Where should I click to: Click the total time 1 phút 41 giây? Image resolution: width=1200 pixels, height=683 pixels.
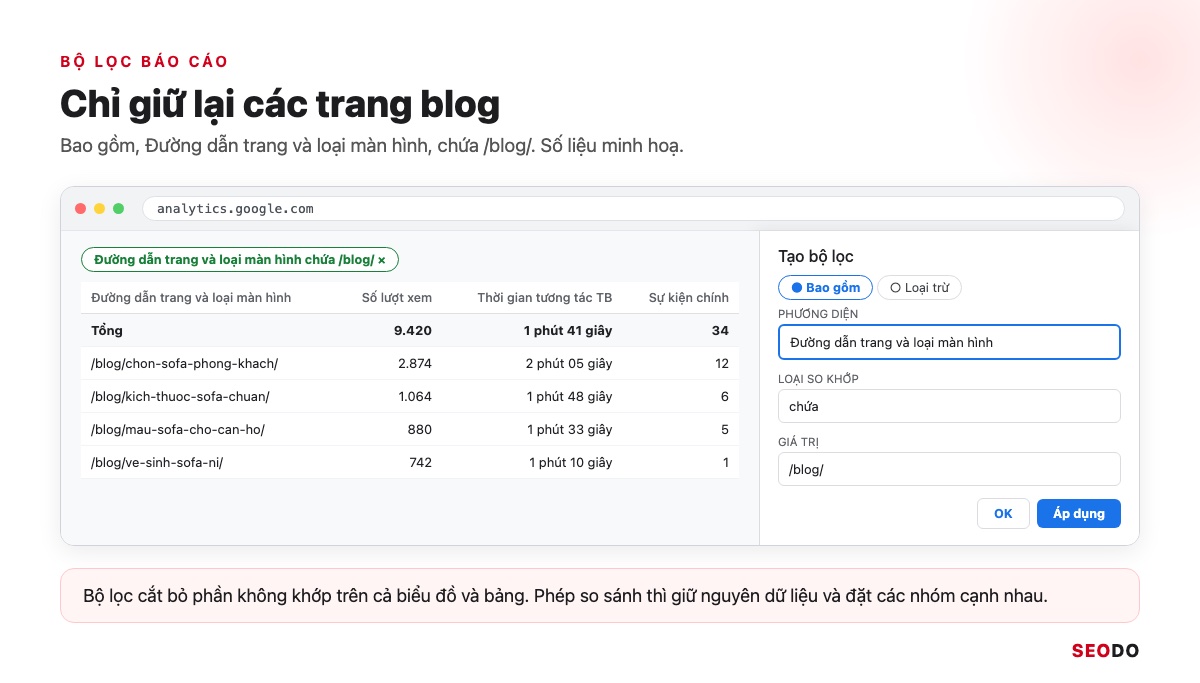pyautogui.click(x=568, y=330)
